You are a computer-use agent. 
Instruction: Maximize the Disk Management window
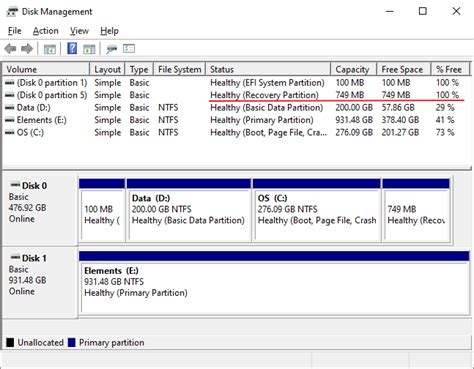tap(423, 11)
